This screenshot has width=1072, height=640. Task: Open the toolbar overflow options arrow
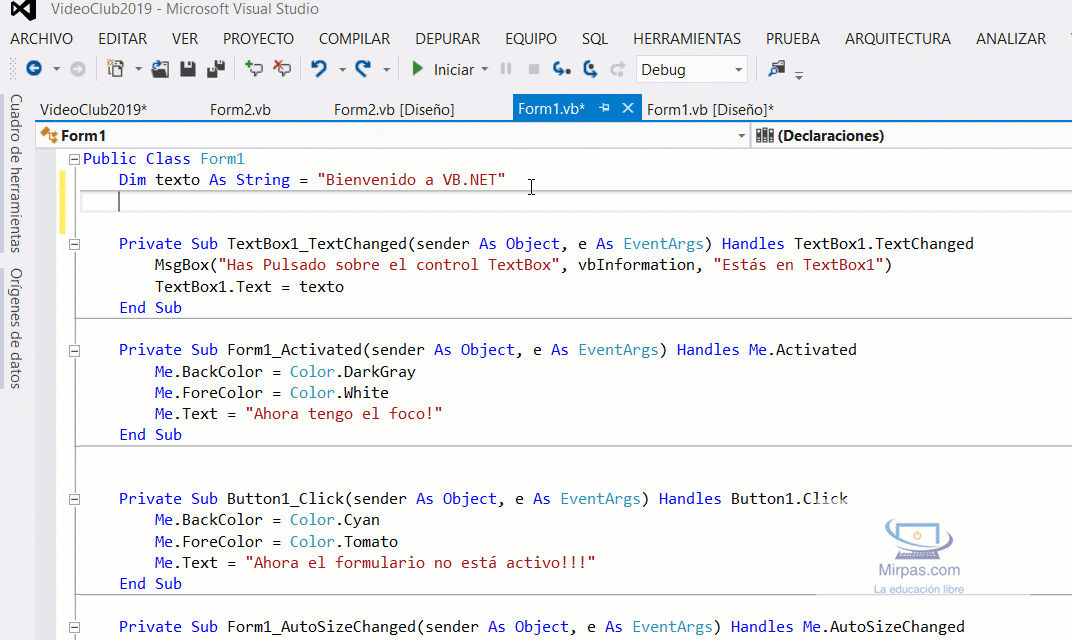tap(799, 75)
